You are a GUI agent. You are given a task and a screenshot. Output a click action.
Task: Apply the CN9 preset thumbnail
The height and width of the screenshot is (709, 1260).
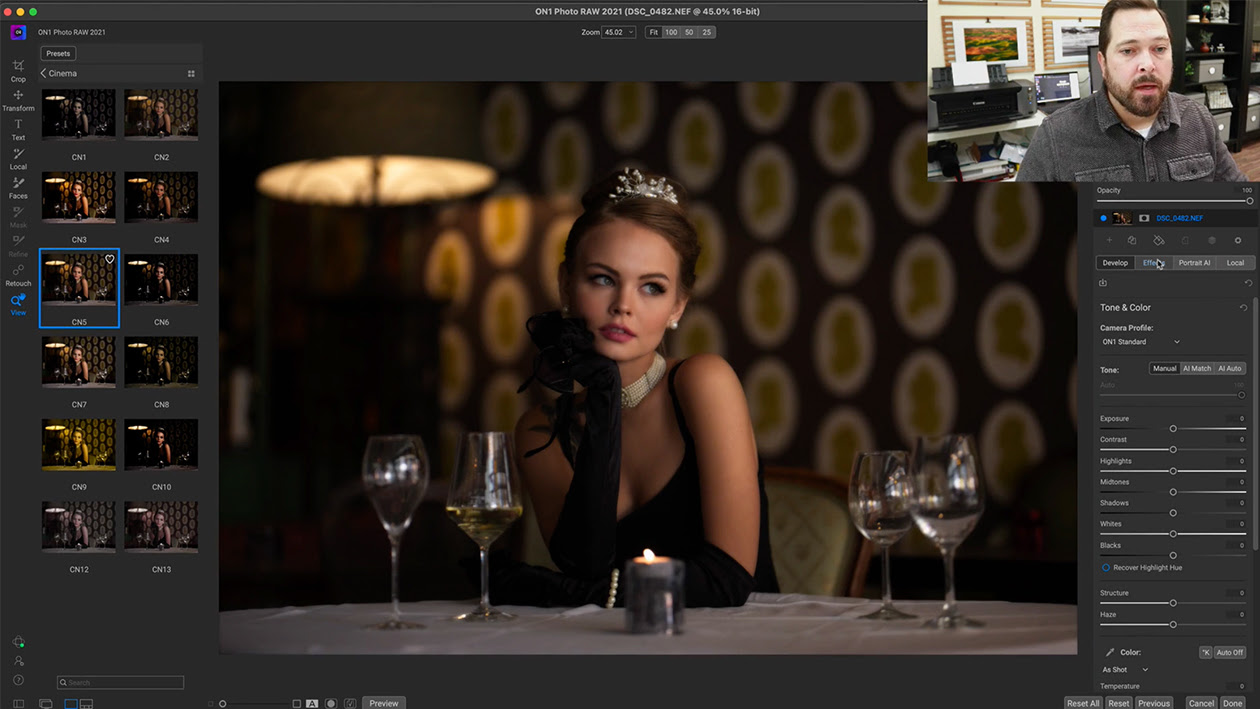(79, 444)
